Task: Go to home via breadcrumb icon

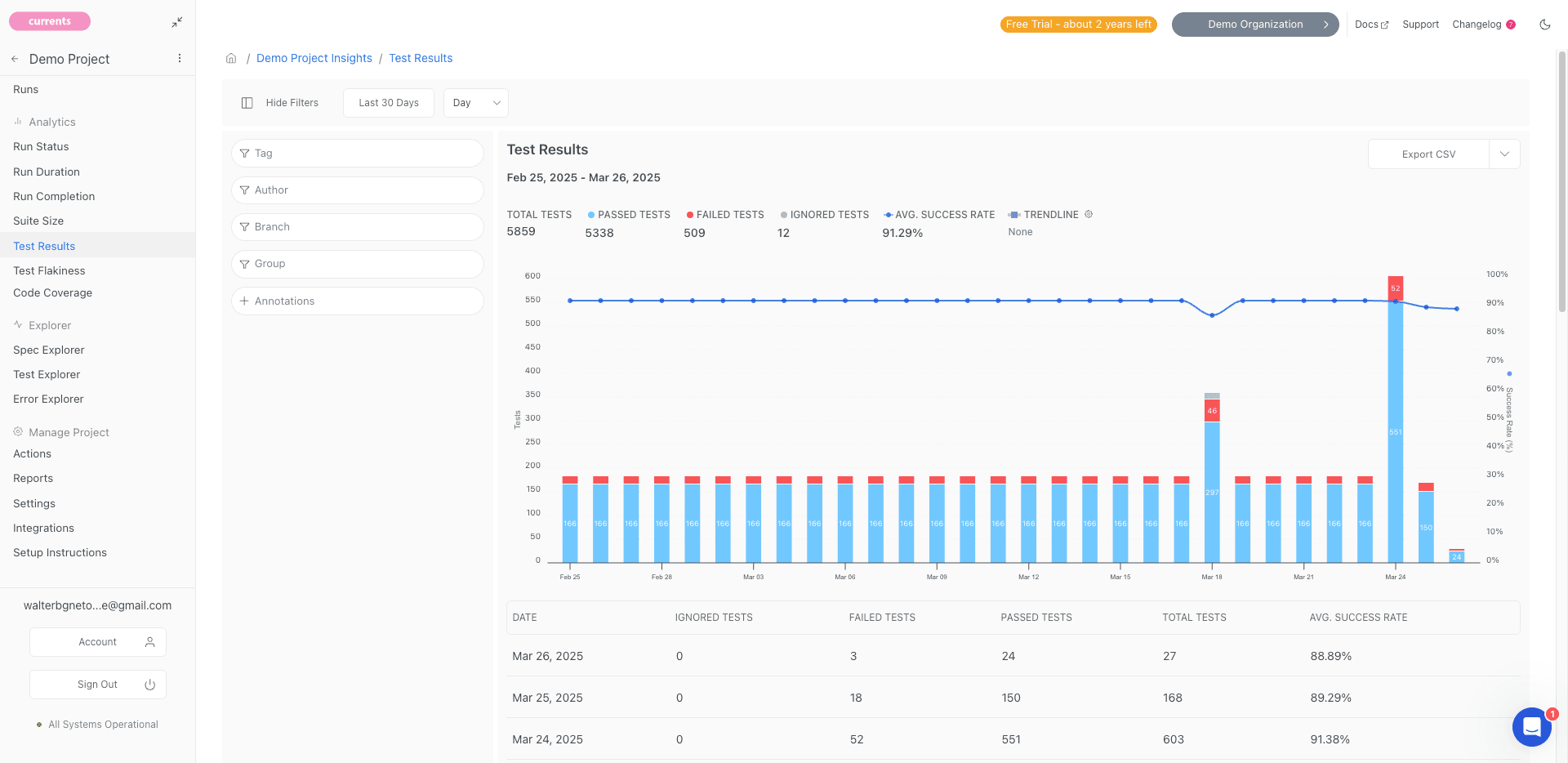Action: point(231,58)
